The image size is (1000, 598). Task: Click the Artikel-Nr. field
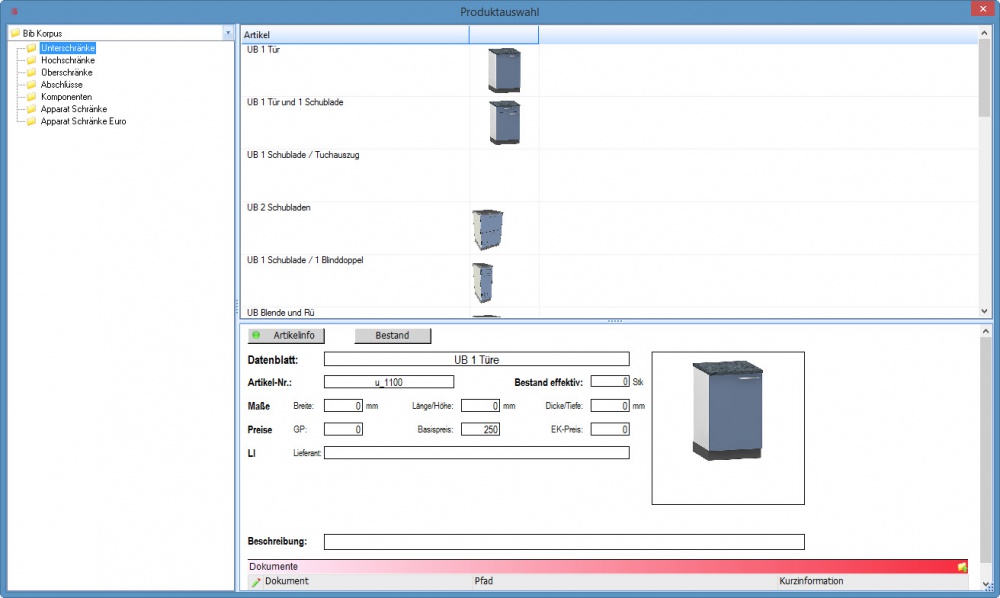pyautogui.click(x=389, y=382)
